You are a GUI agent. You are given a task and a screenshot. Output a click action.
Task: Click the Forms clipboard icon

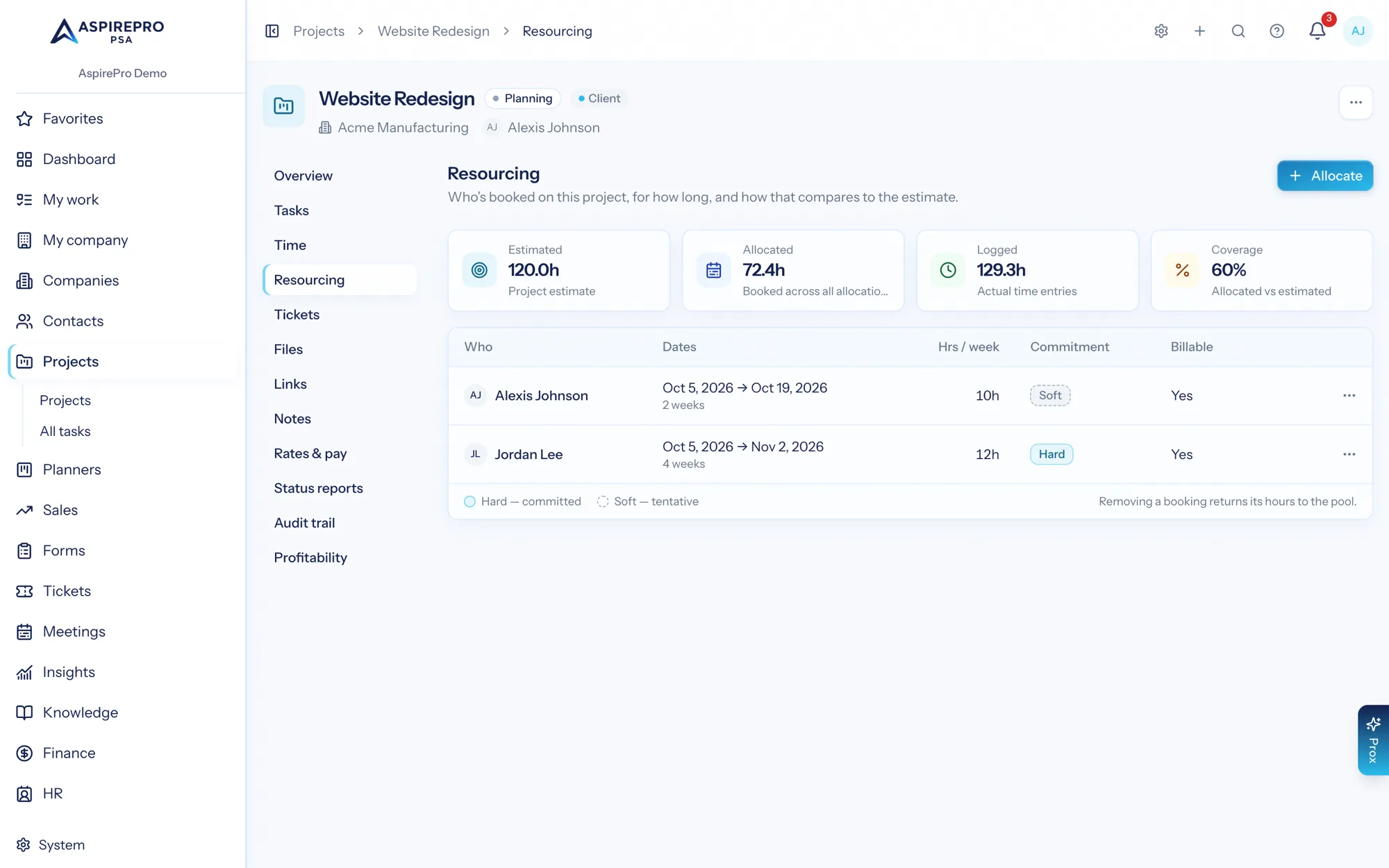click(24, 551)
